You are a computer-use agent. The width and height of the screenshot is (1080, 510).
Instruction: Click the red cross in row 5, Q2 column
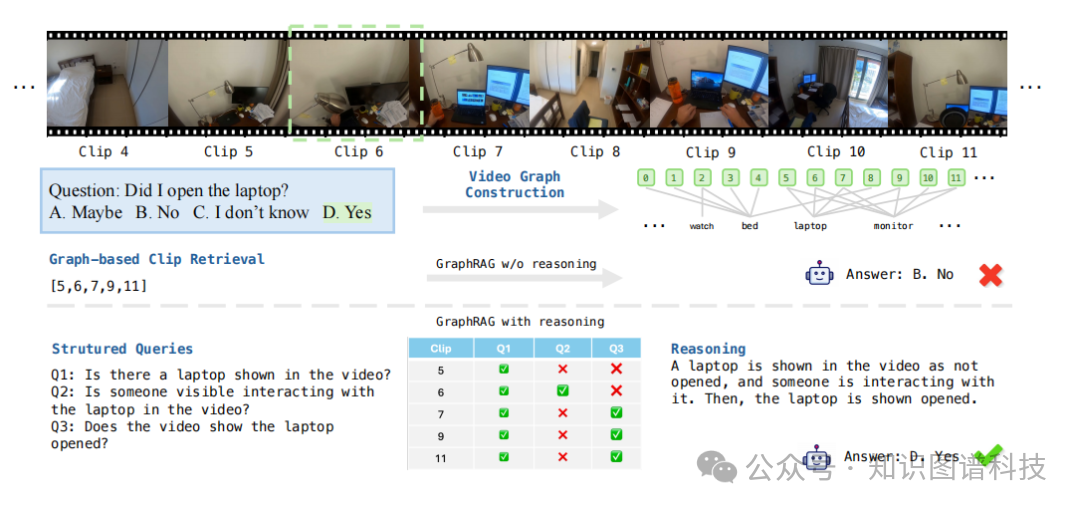[562, 369]
